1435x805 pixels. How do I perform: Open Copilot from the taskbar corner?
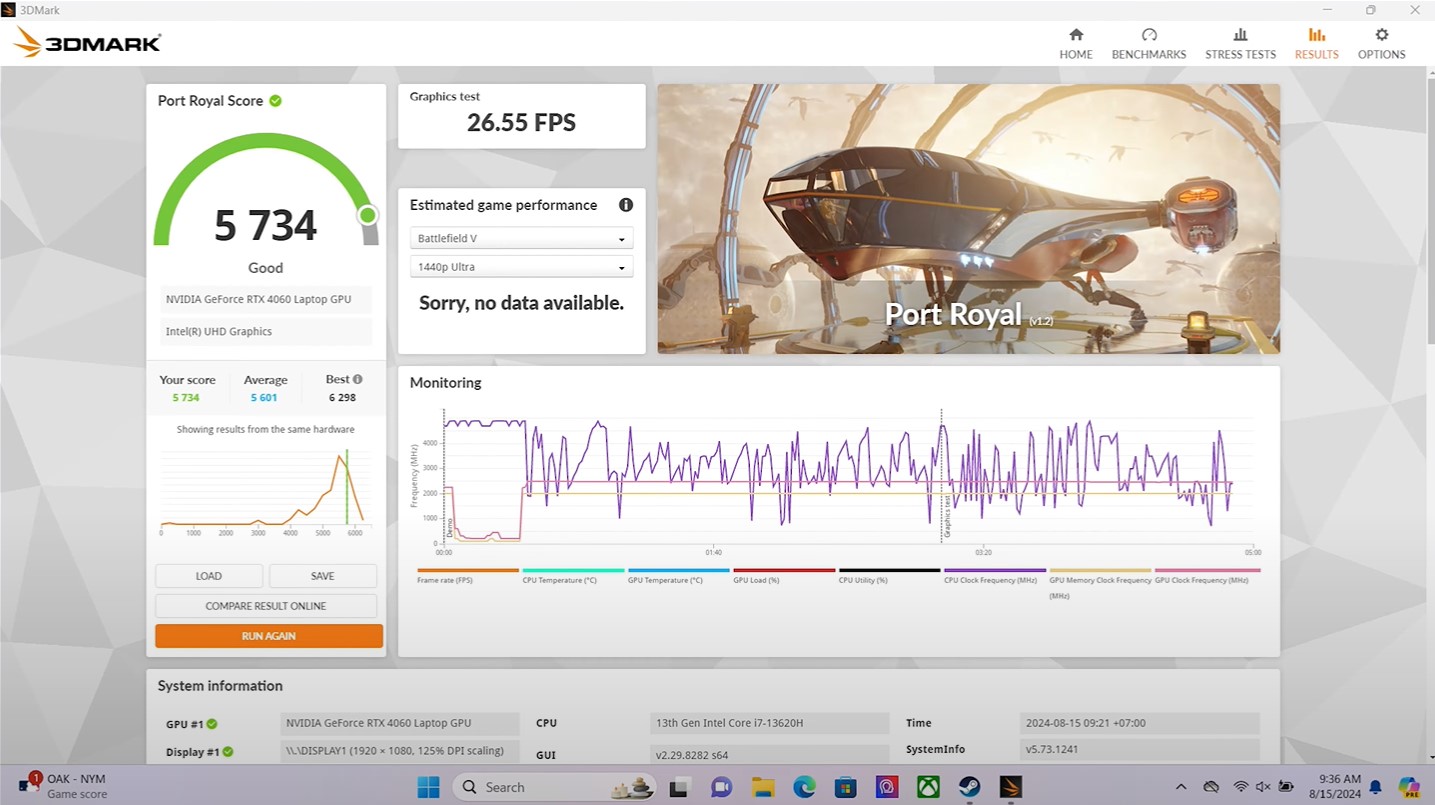pyautogui.click(x=1409, y=787)
